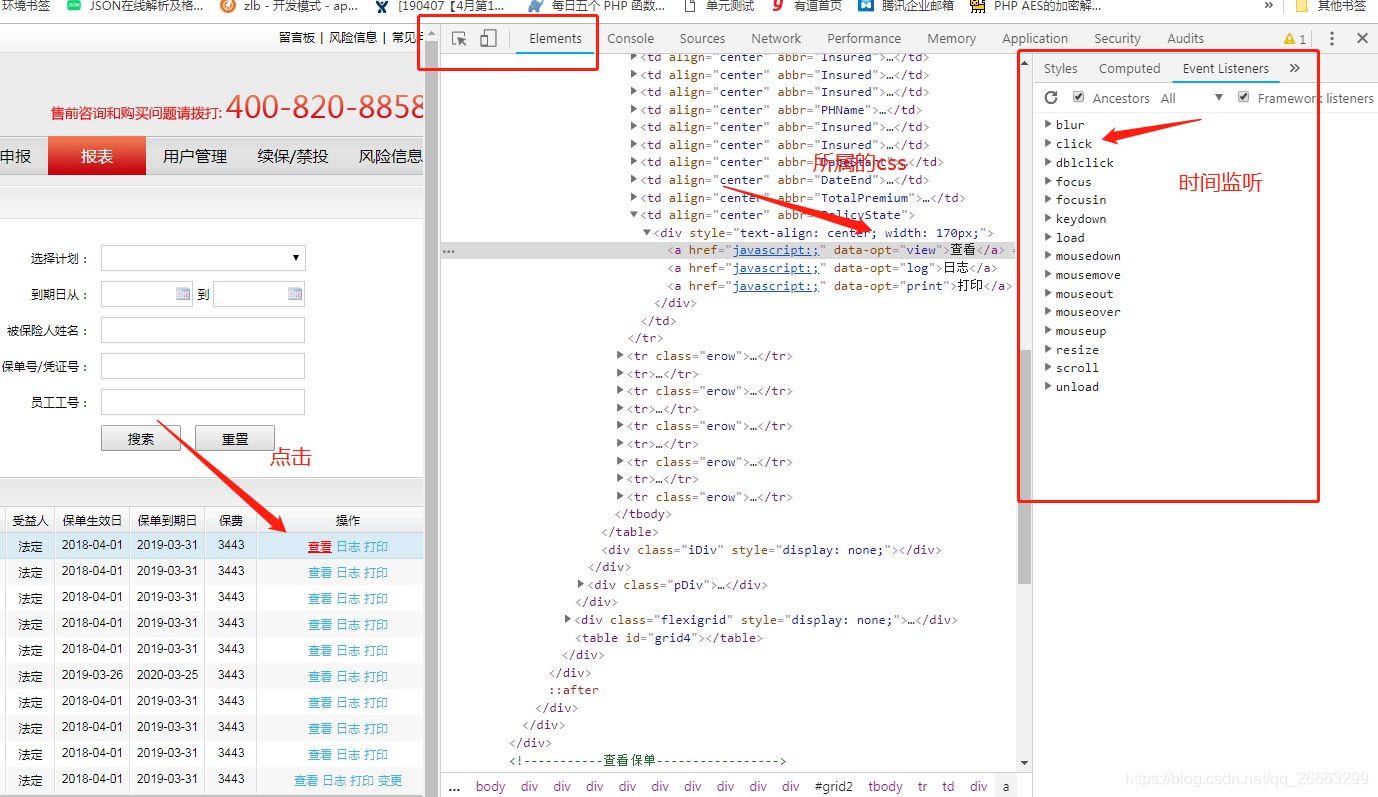Go to the Application tab
1378x797 pixels.
coord(1035,38)
